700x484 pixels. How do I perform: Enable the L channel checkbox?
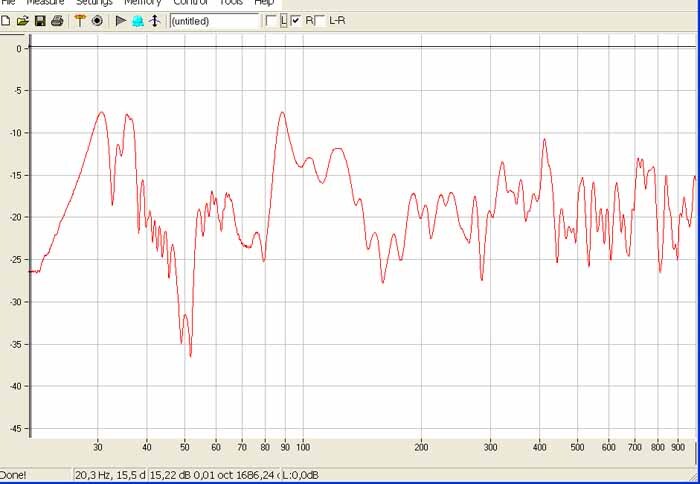click(271, 21)
